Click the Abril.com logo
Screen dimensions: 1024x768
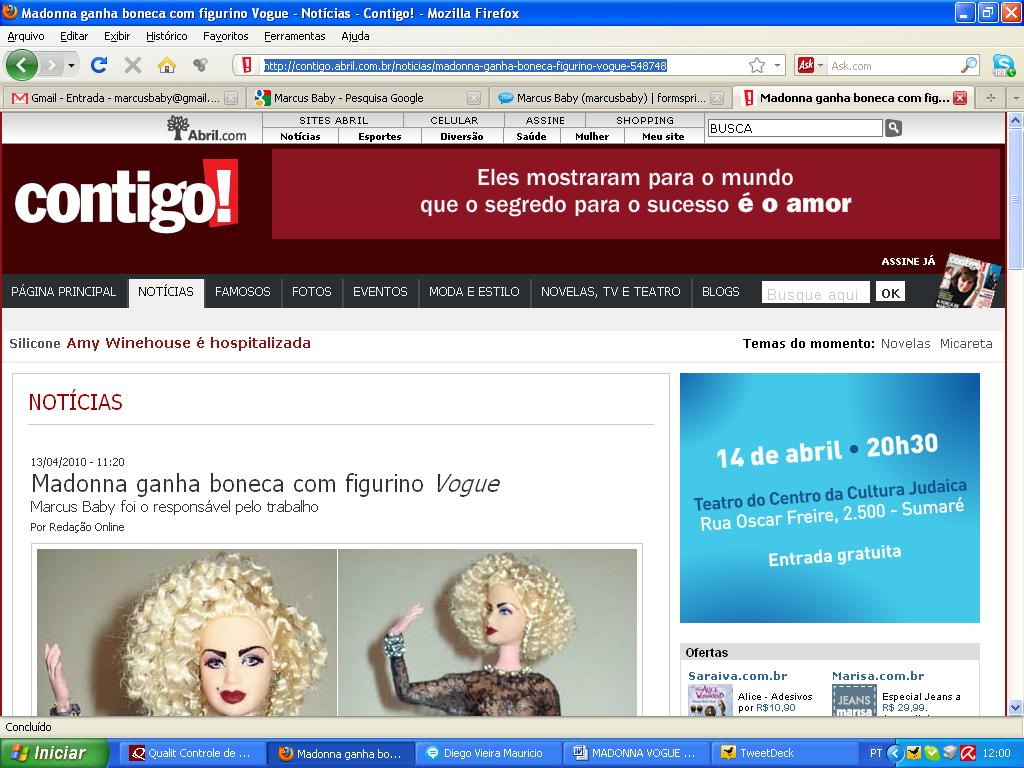(x=206, y=128)
